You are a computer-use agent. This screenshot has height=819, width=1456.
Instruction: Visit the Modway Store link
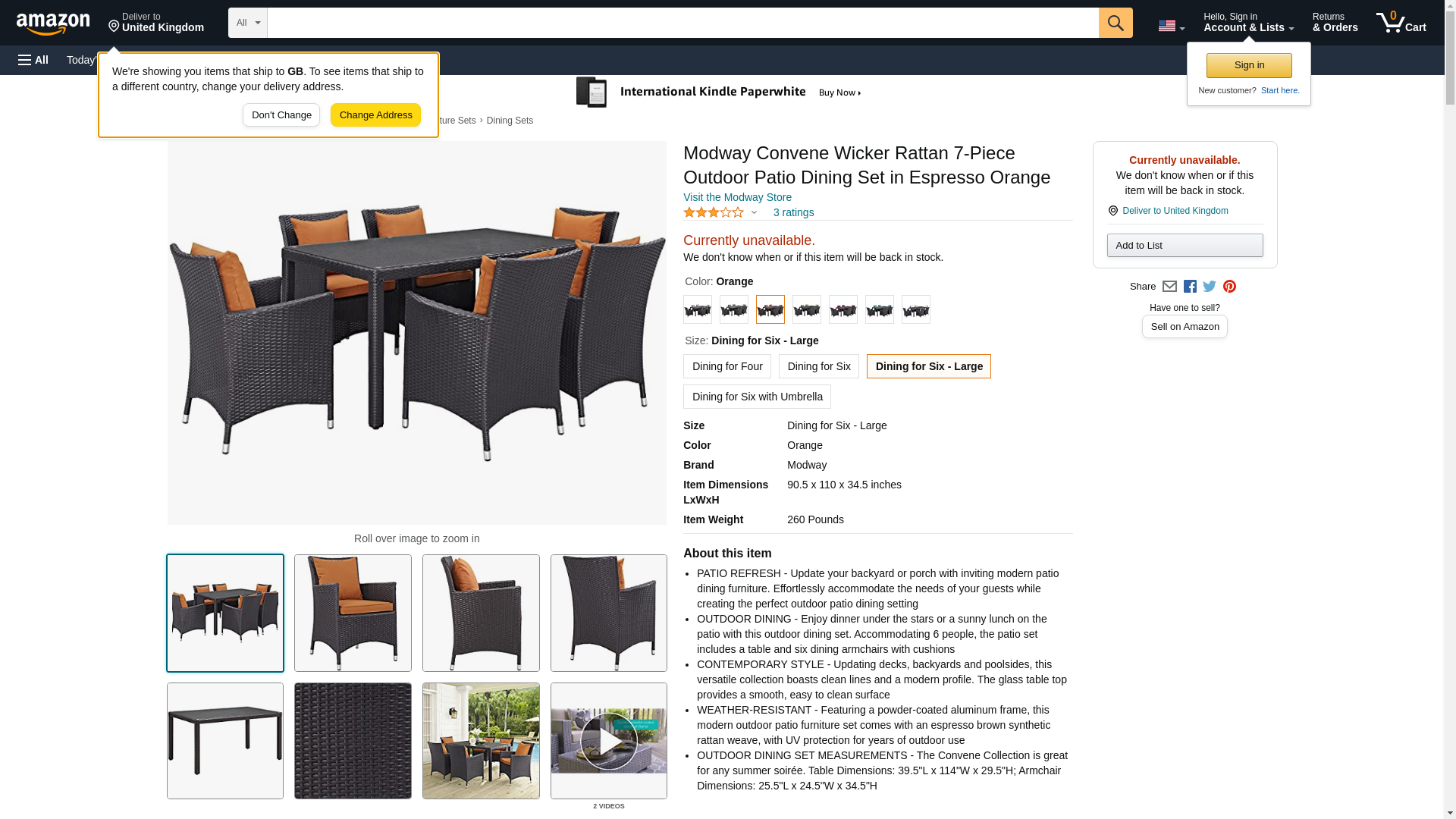737,197
